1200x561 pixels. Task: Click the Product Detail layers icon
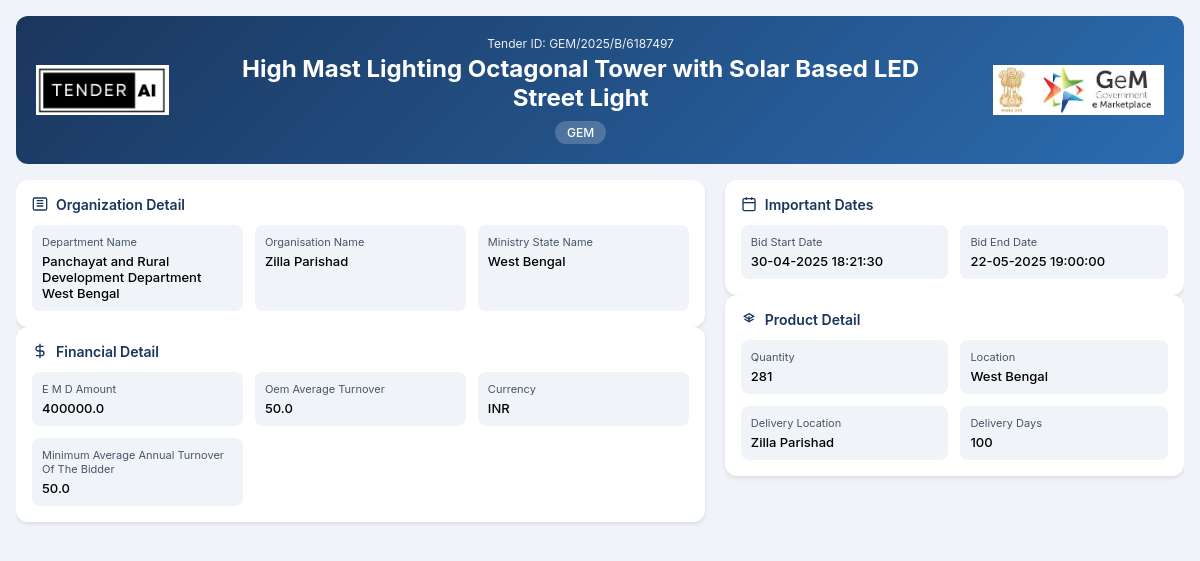point(749,319)
